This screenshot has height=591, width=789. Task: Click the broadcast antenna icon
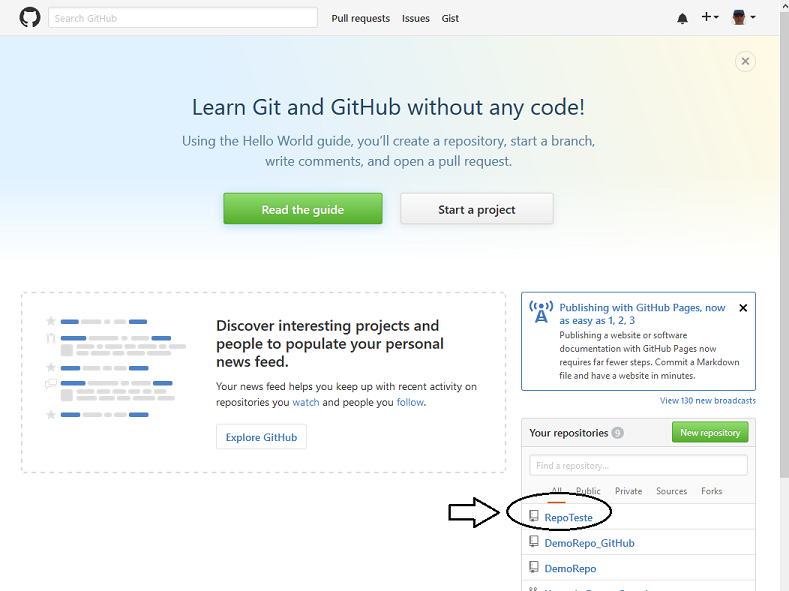coord(541,312)
